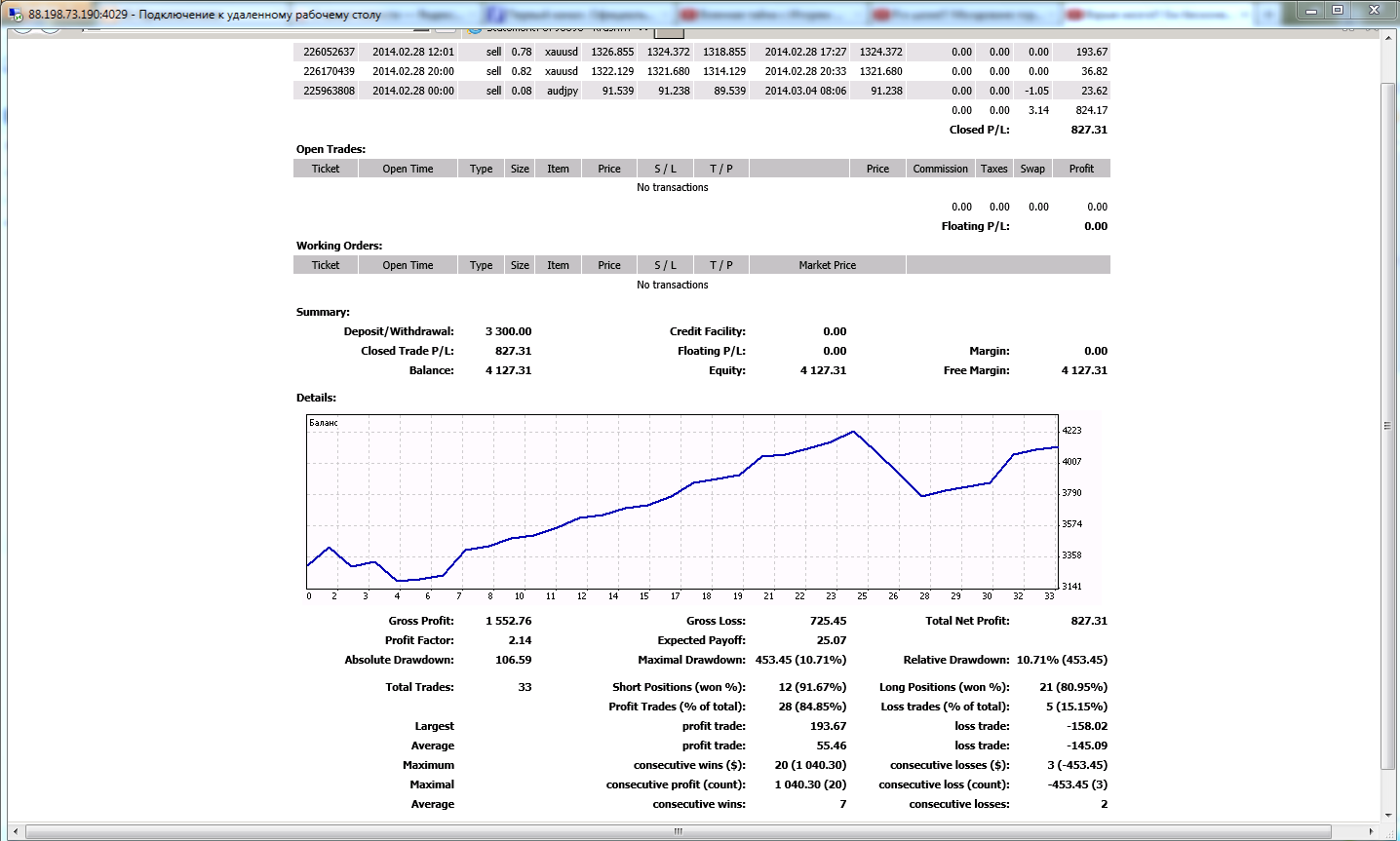The width and height of the screenshot is (1400, 841).
Task: Minimize the remote desktop window
Action: click(x=1311, y=10)
